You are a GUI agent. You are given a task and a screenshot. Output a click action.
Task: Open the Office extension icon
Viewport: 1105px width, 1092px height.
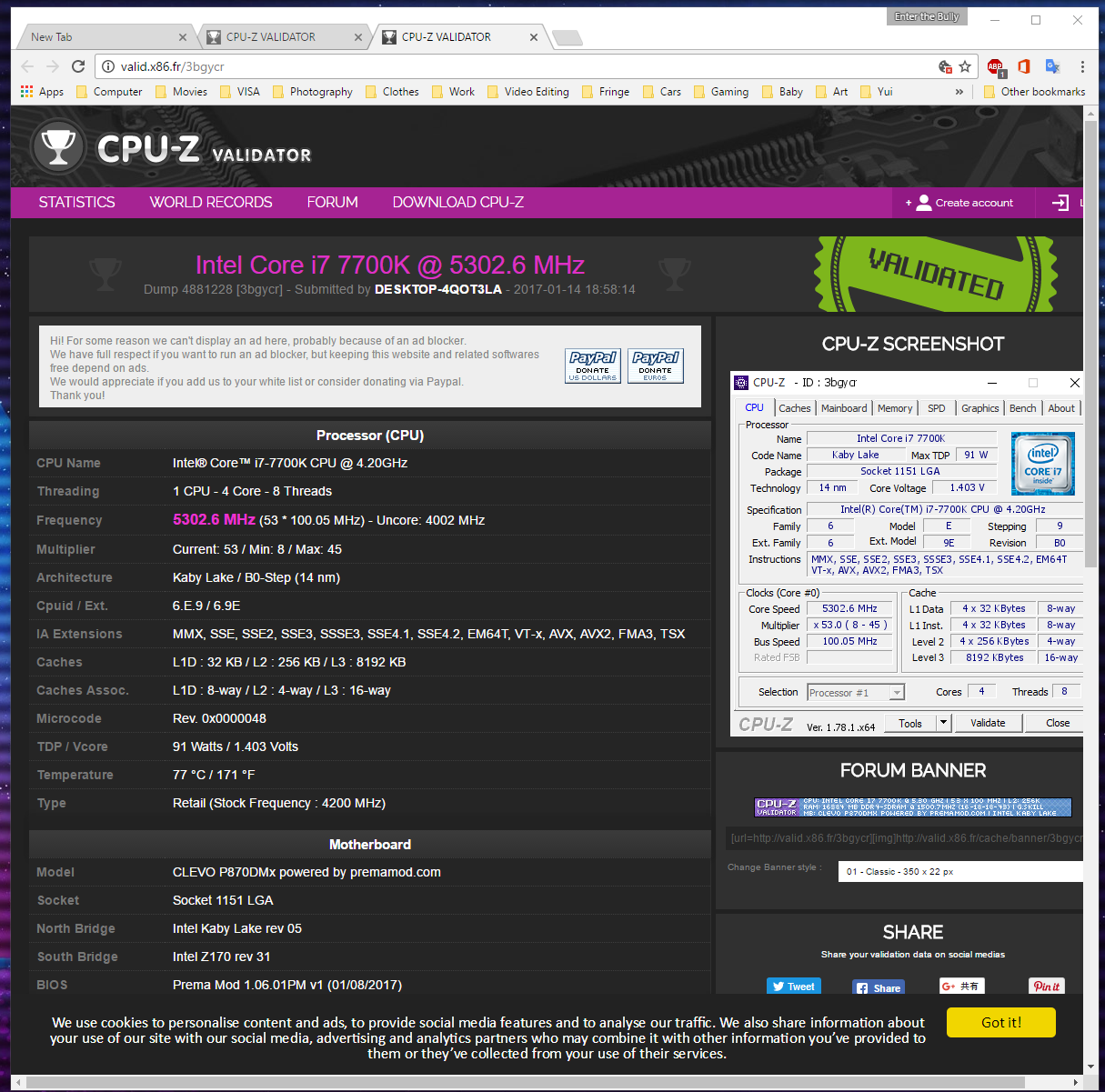(1024, 66)
